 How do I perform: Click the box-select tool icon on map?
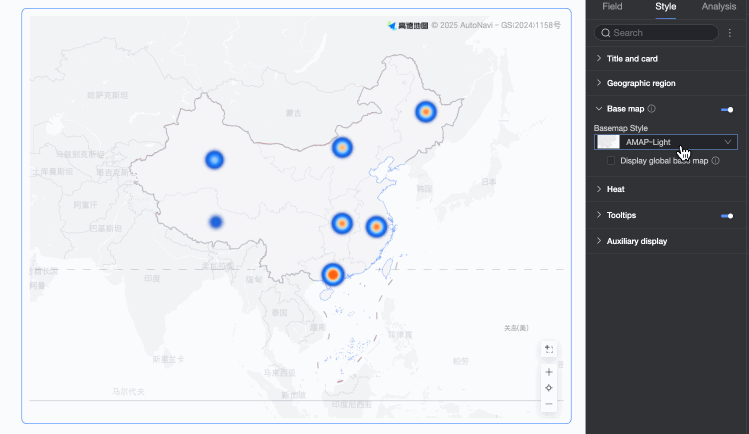[x=549, y=349]
